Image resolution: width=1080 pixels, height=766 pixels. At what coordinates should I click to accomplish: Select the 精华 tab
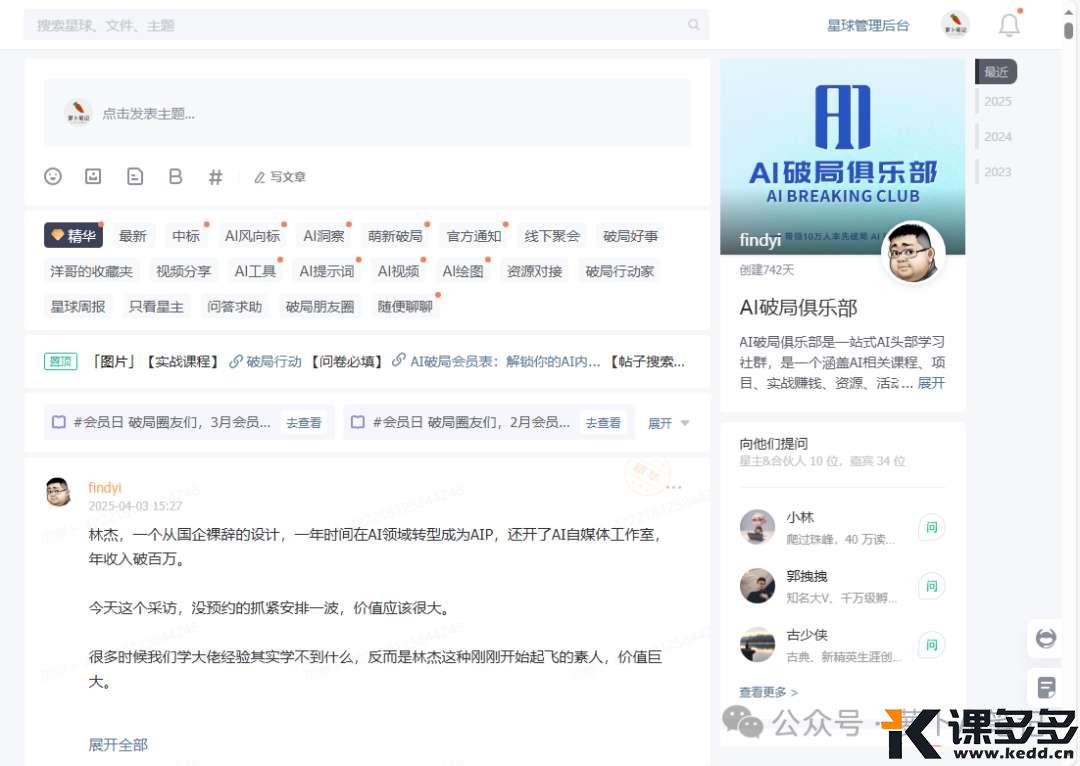click(x=74, y=236)
